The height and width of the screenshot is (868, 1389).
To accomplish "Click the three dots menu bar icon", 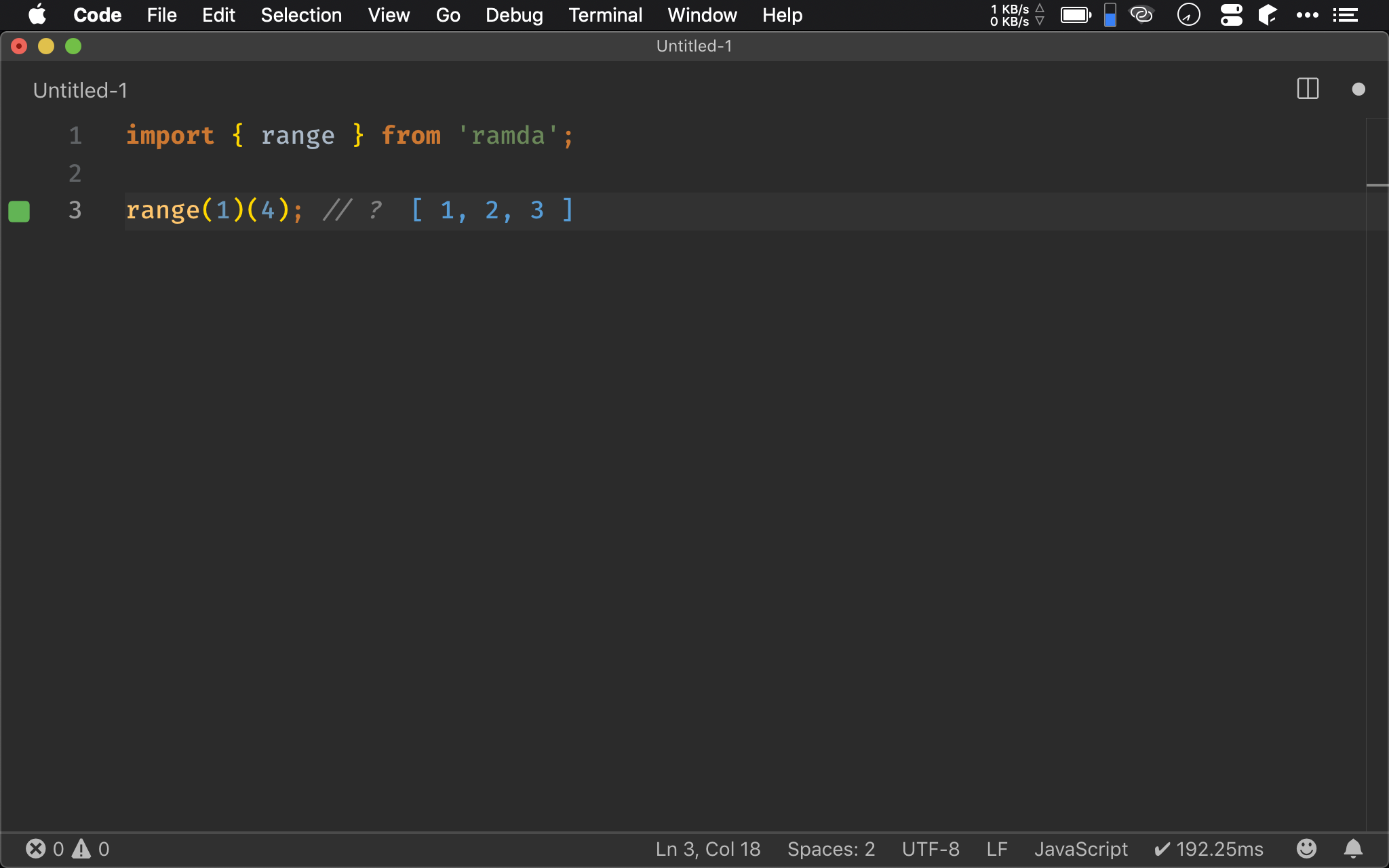I will 1307,15.
